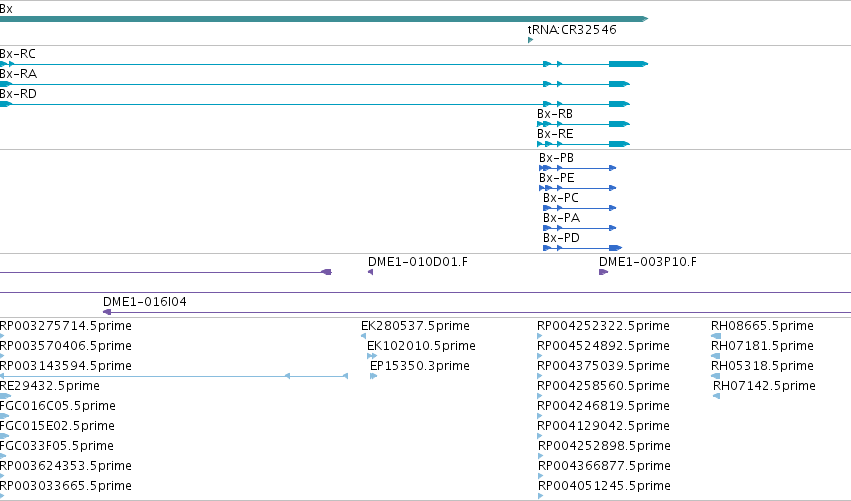Select the RP004051245.5prime EST label
The image size is (851, 501).
tap(604, 486)
